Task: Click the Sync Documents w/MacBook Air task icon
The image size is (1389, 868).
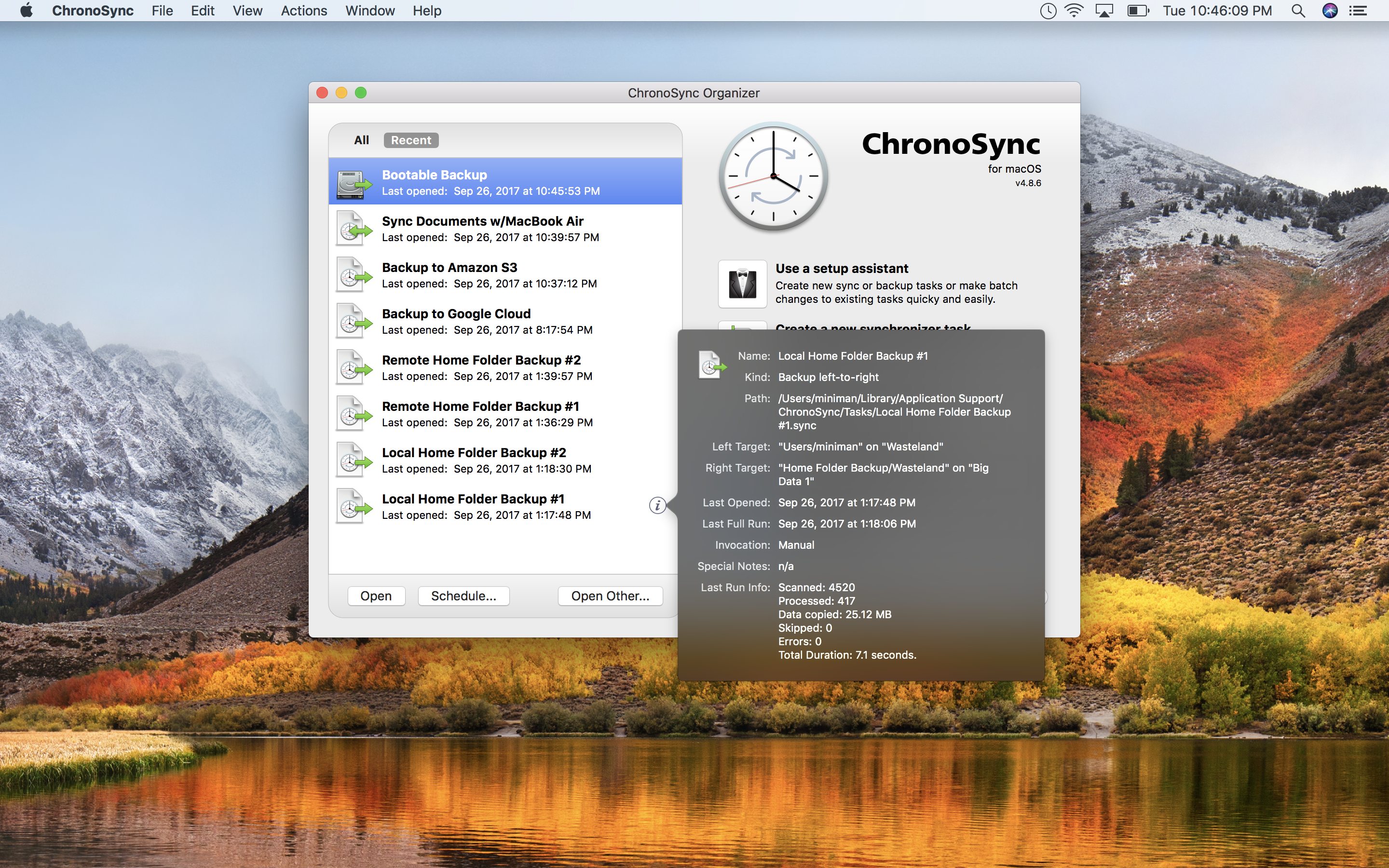Action: (x=354, y=229)
